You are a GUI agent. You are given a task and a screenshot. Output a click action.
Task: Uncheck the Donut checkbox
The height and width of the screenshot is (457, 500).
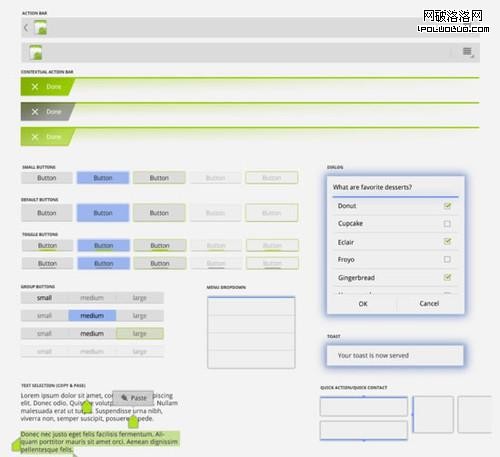coord(447,206)
